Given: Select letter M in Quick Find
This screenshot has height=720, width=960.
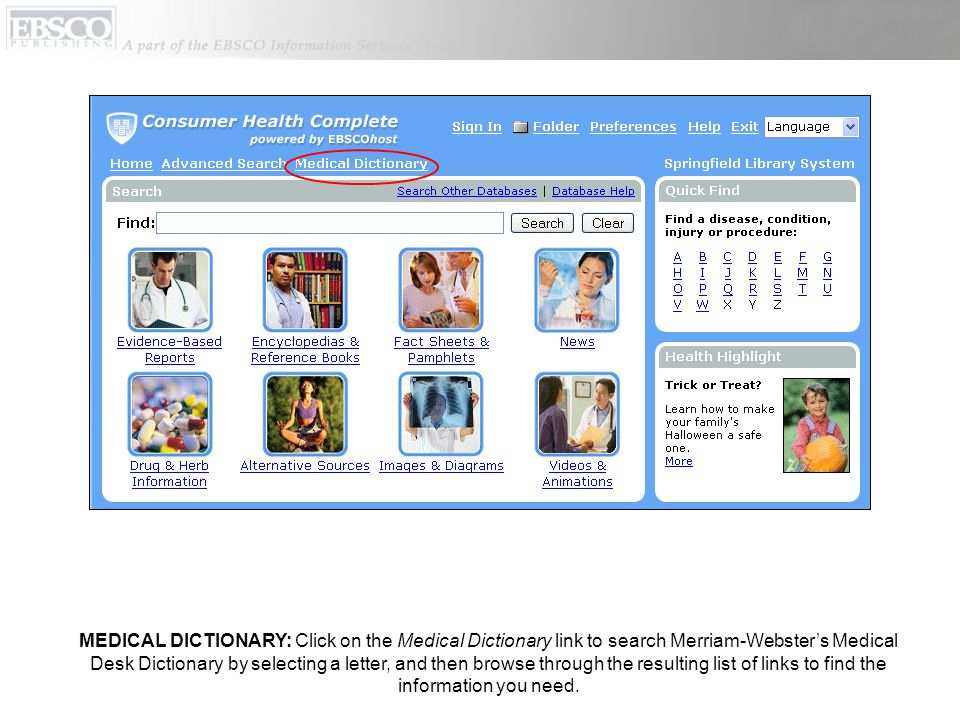Looking at the screenshot, I should click(x=803, y=273).
